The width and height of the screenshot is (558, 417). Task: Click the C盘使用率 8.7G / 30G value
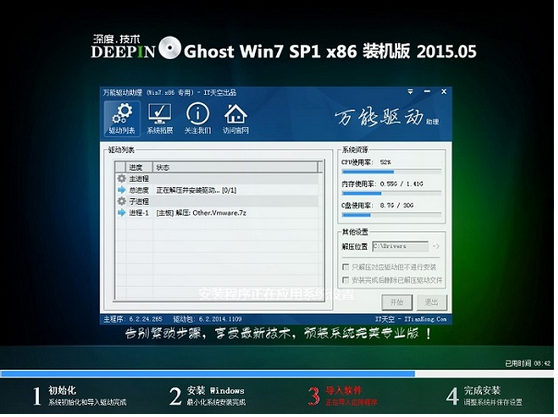tap(396, 206)
